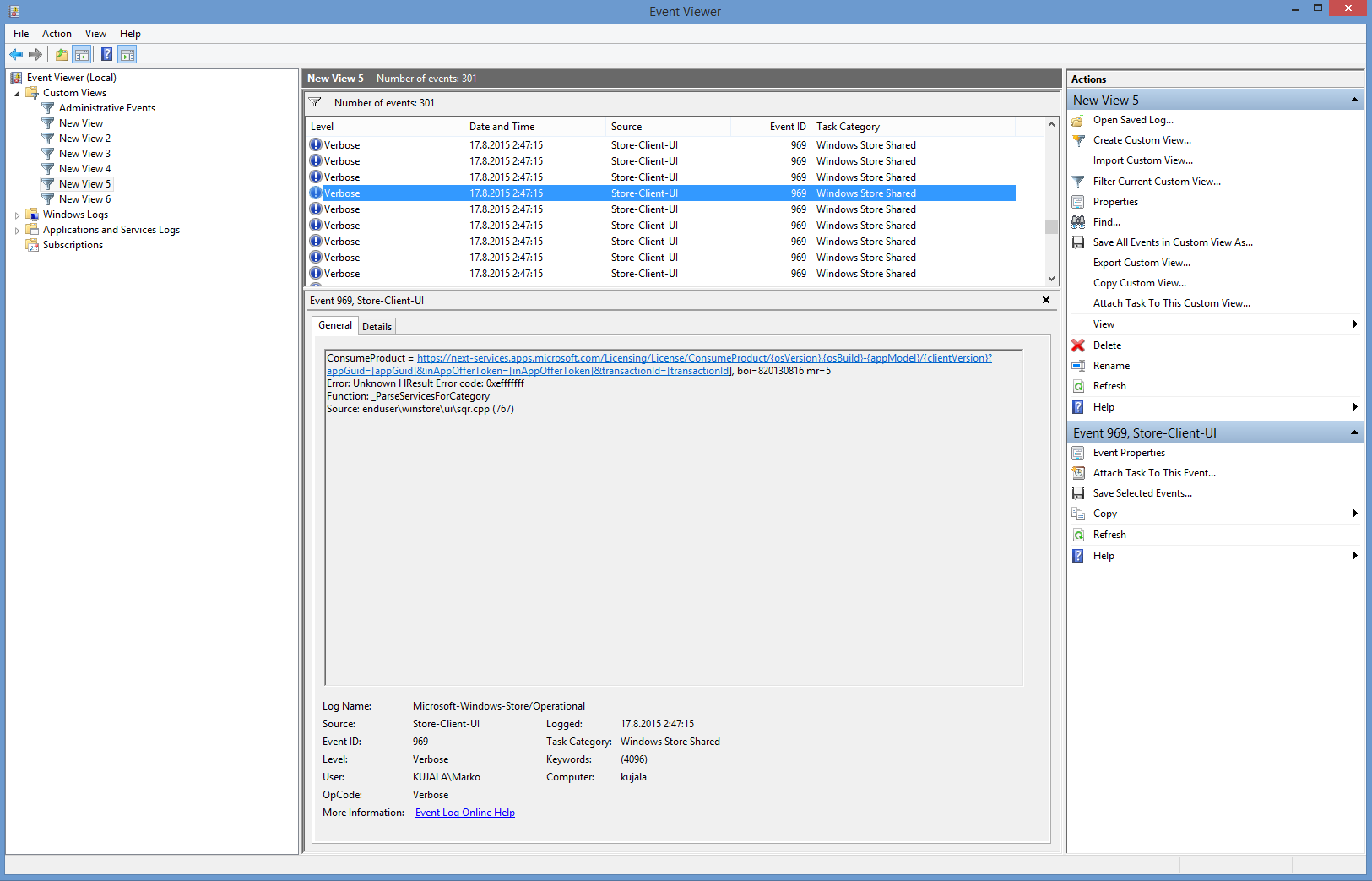Switch to the Details tab
The image size is (1372, 881).
[x=377, y=327]
